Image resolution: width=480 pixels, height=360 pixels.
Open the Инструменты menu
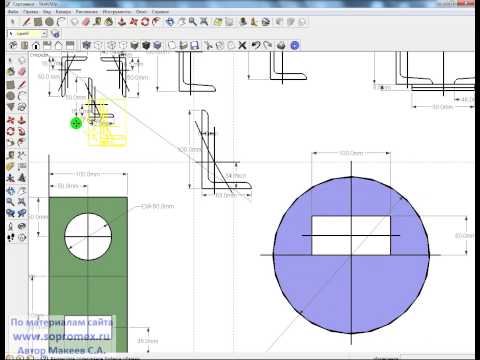[116, 12]
